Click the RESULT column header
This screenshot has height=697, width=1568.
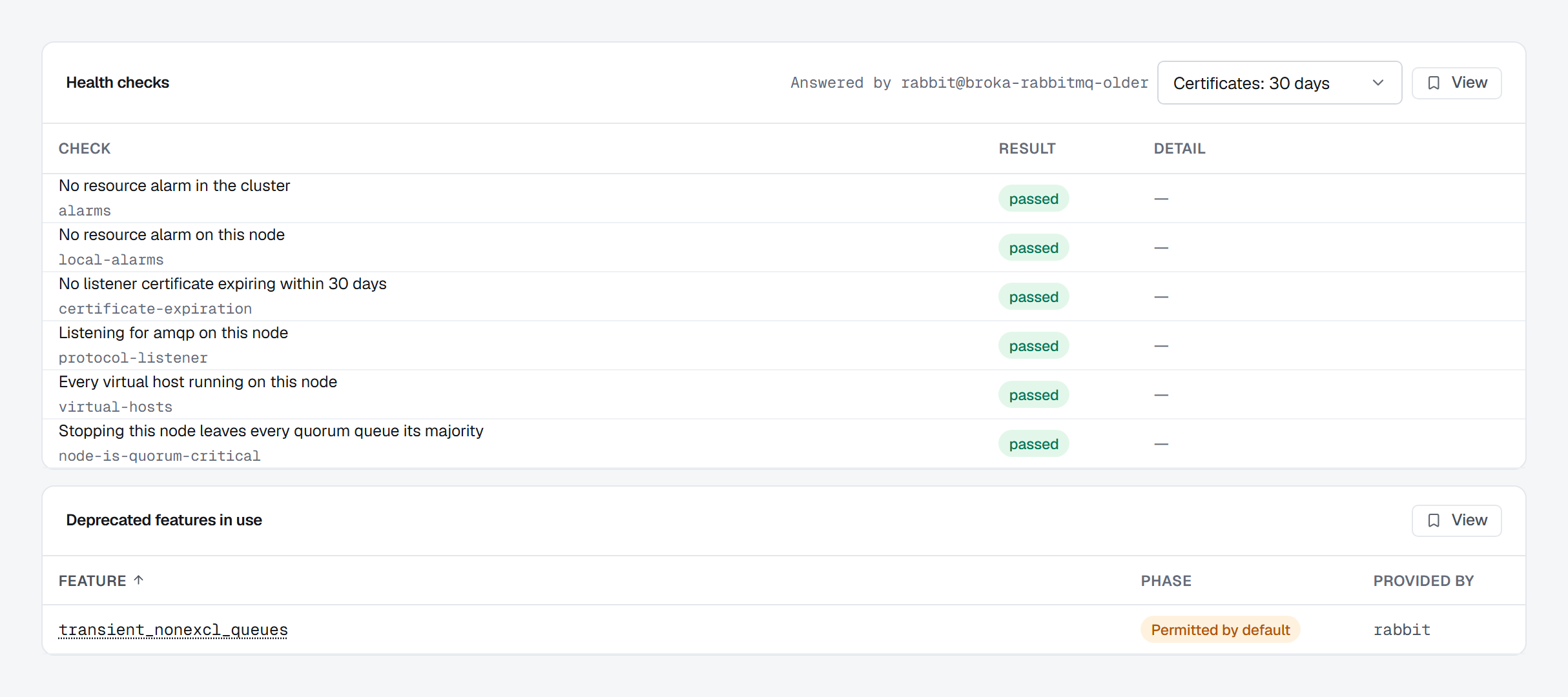[1027, 148]
